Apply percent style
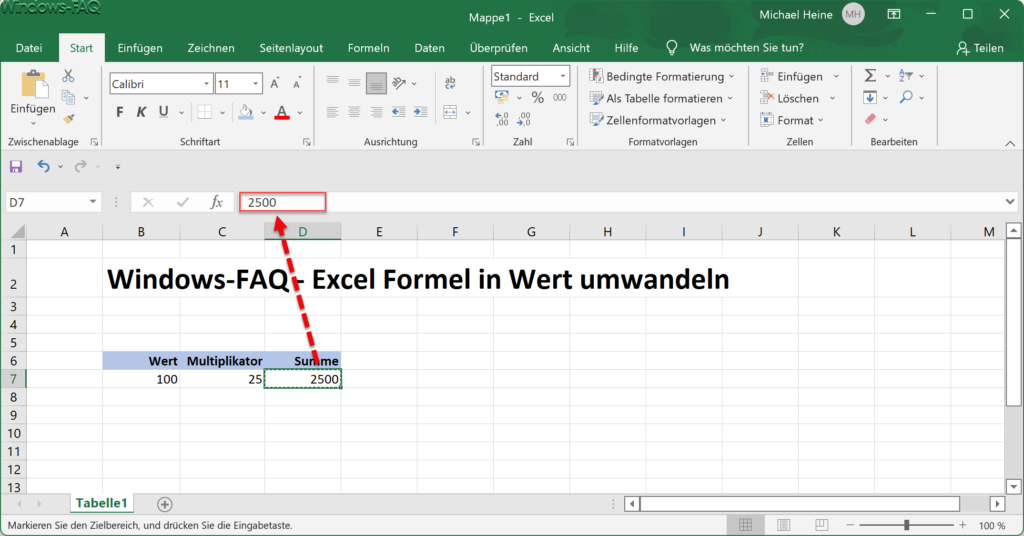This screenshot has width=1024, height=536. pos(537,98)
